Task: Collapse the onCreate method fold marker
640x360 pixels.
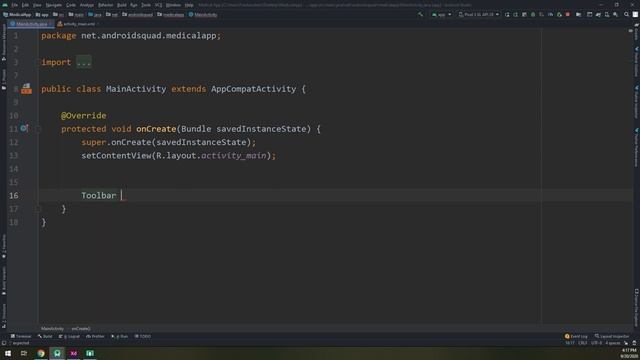Action: click(x=38, y=129)
